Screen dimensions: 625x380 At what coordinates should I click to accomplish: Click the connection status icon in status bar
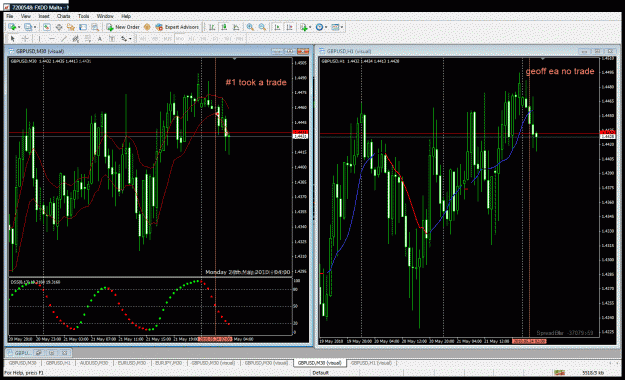[560, 372]
